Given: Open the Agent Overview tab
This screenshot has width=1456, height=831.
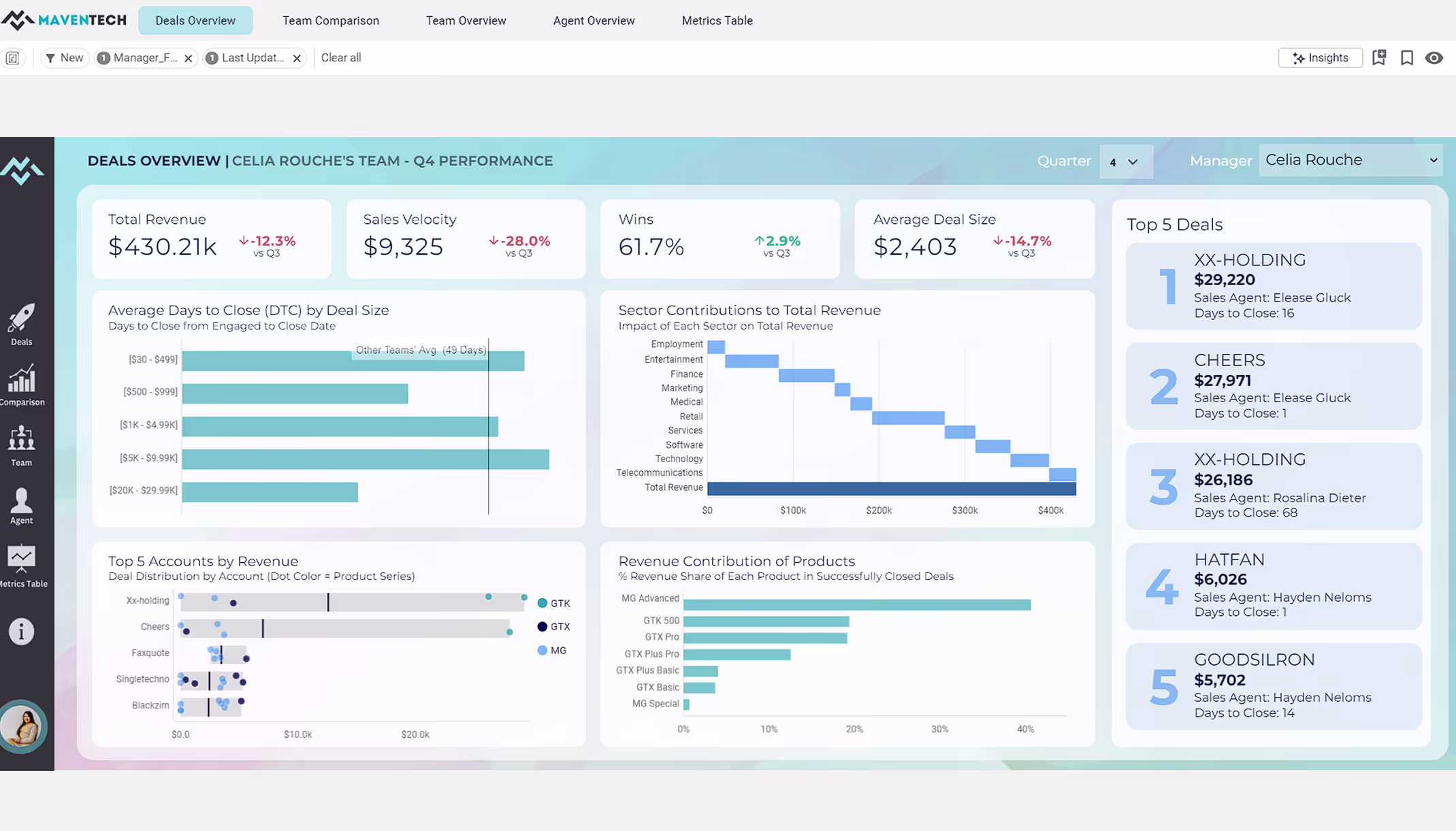Looking at the screenshot, I should coord(594,20).
